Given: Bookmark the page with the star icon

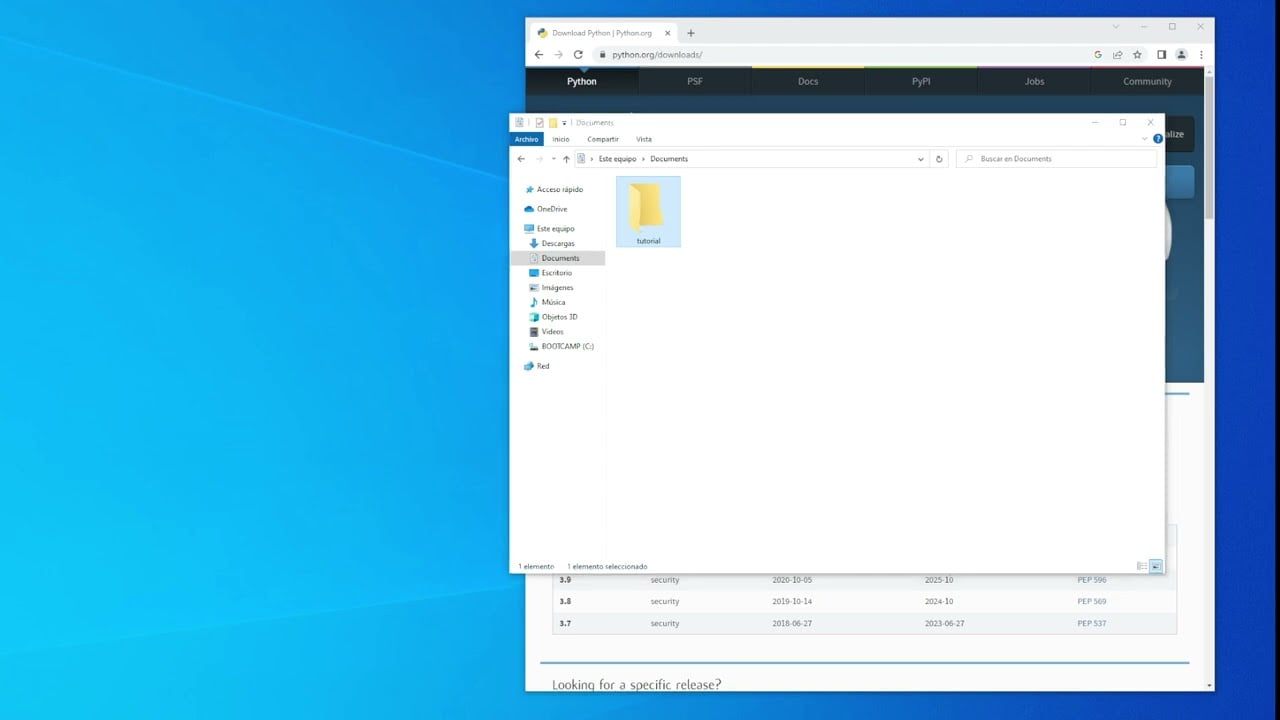Looking at the screenshot, I should (1138, 54).
